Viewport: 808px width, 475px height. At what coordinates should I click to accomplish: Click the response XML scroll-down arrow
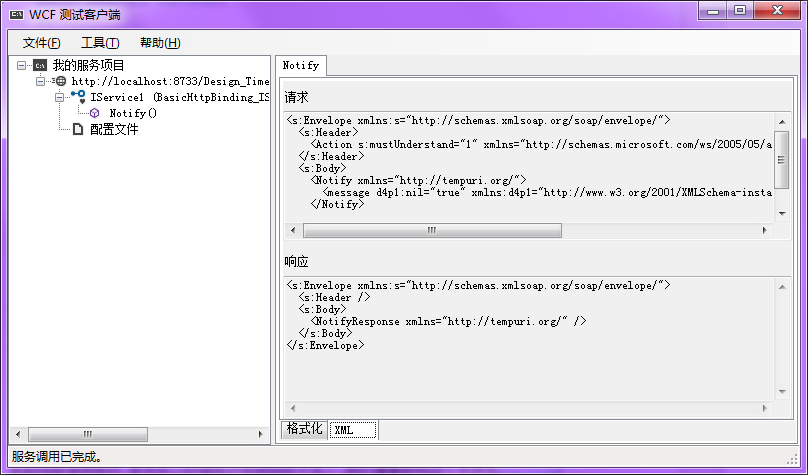782,392
